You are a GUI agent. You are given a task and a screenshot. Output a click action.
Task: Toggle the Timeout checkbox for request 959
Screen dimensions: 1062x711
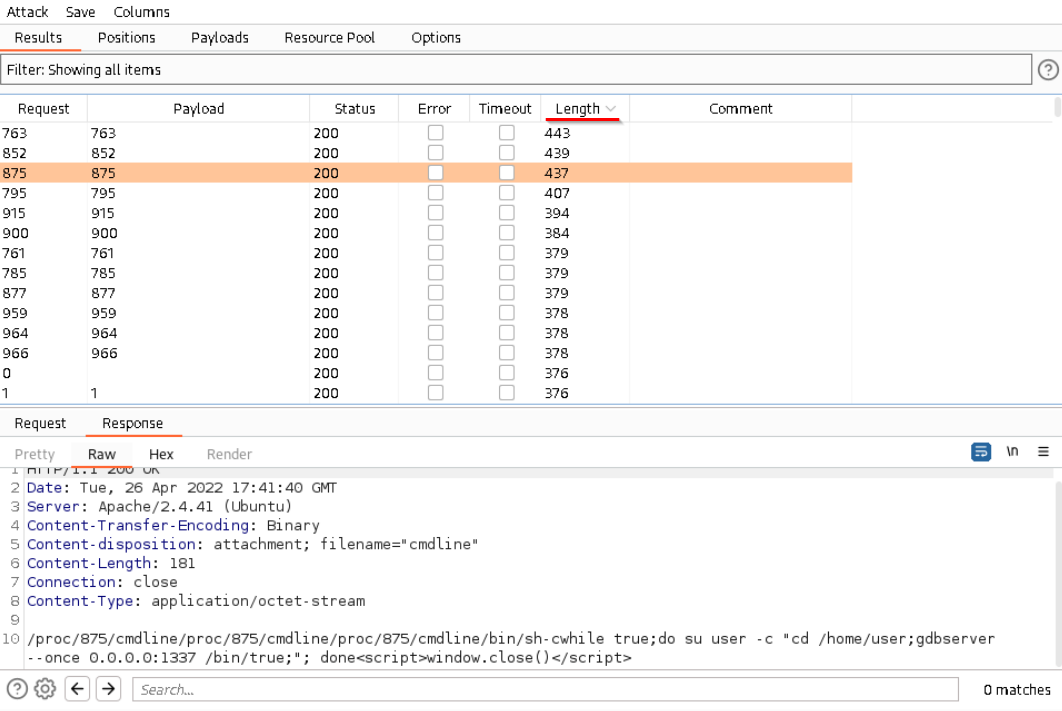point(507,313)
